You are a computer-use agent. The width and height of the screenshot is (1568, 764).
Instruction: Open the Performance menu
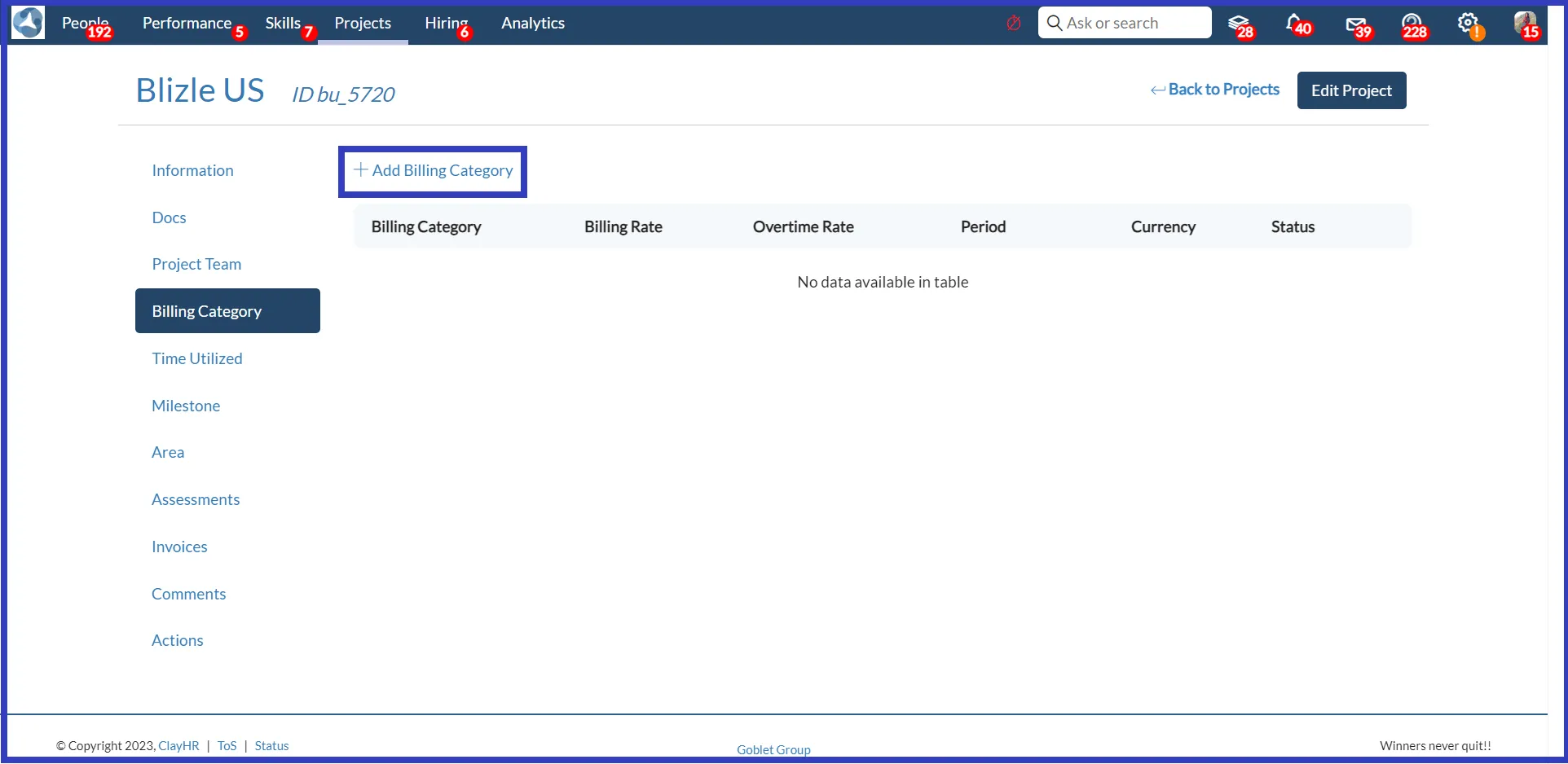187,23
